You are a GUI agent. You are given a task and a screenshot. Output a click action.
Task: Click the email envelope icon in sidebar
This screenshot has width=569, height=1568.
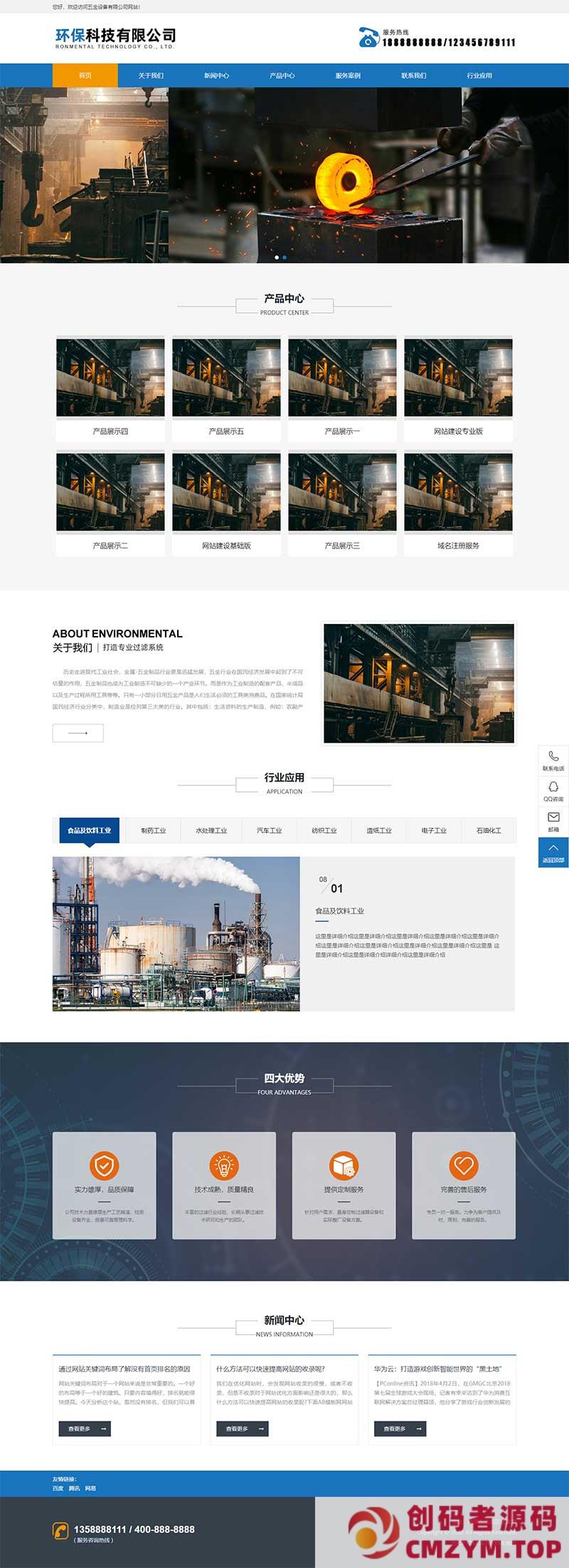tap(553, 817)
